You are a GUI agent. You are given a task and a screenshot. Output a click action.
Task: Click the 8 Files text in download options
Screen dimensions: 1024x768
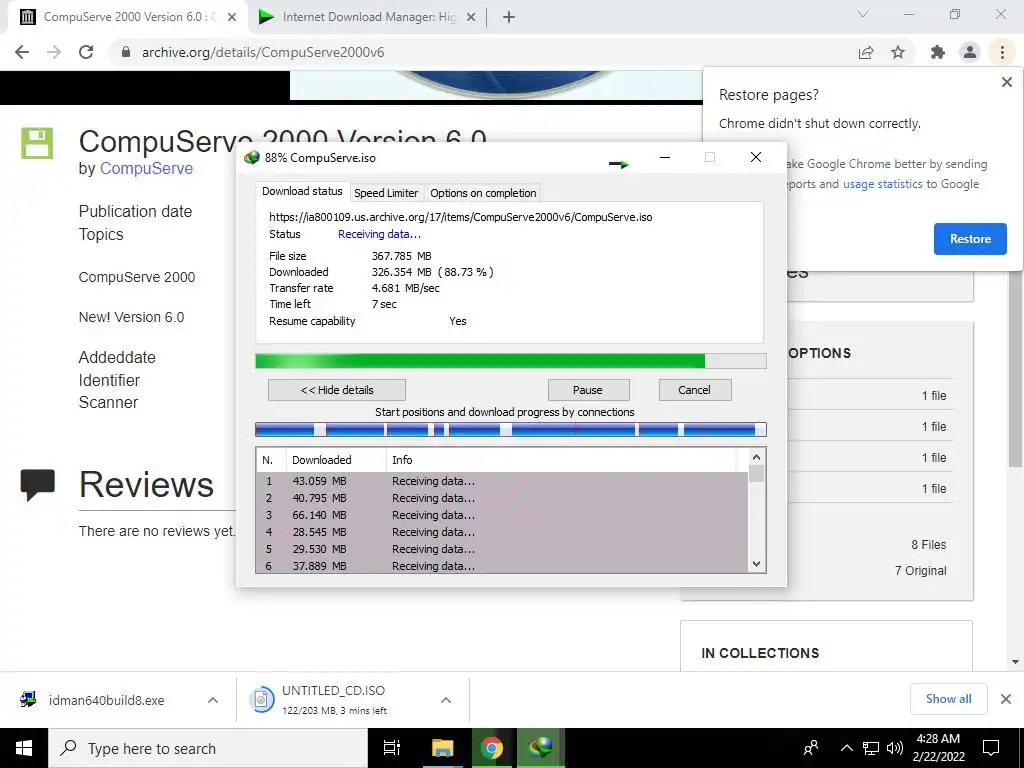point(929,545)
